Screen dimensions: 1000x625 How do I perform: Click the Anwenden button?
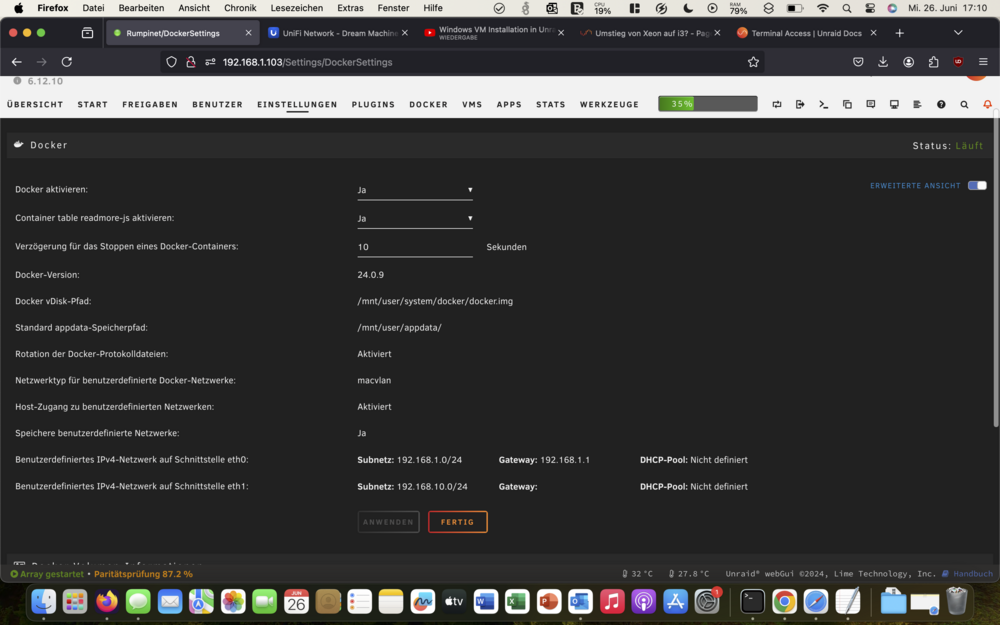pyautogui.click(x=388, y=522)
